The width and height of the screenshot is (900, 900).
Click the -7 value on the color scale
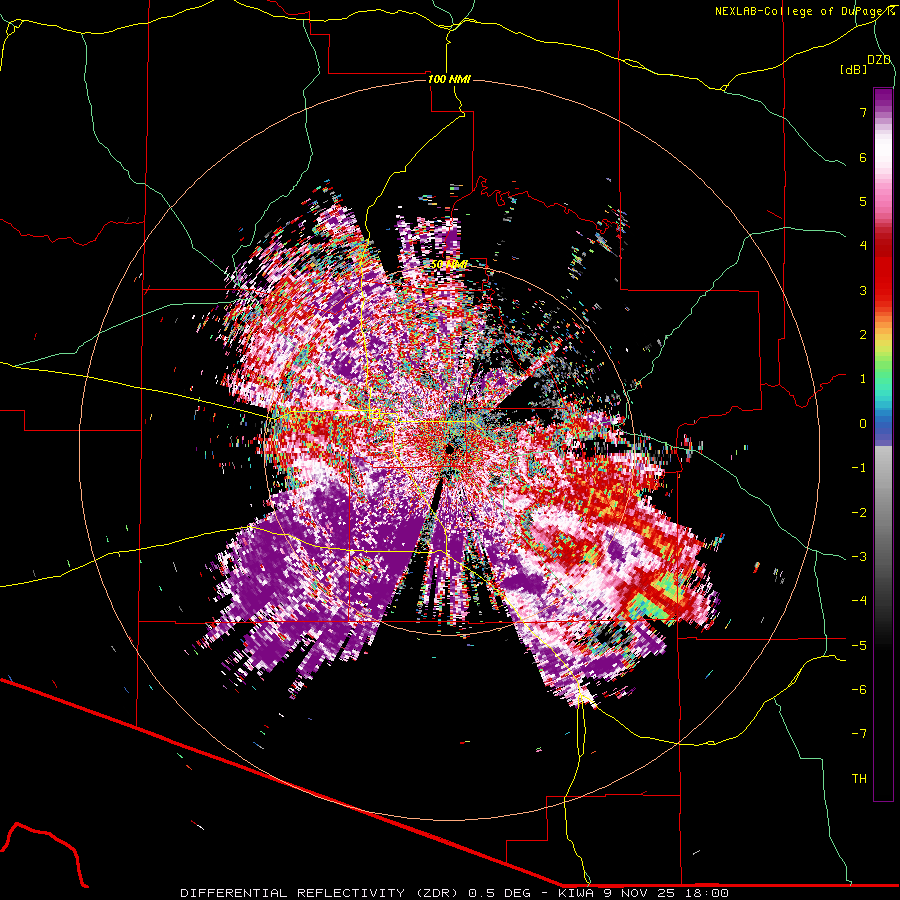click(859, 734)
